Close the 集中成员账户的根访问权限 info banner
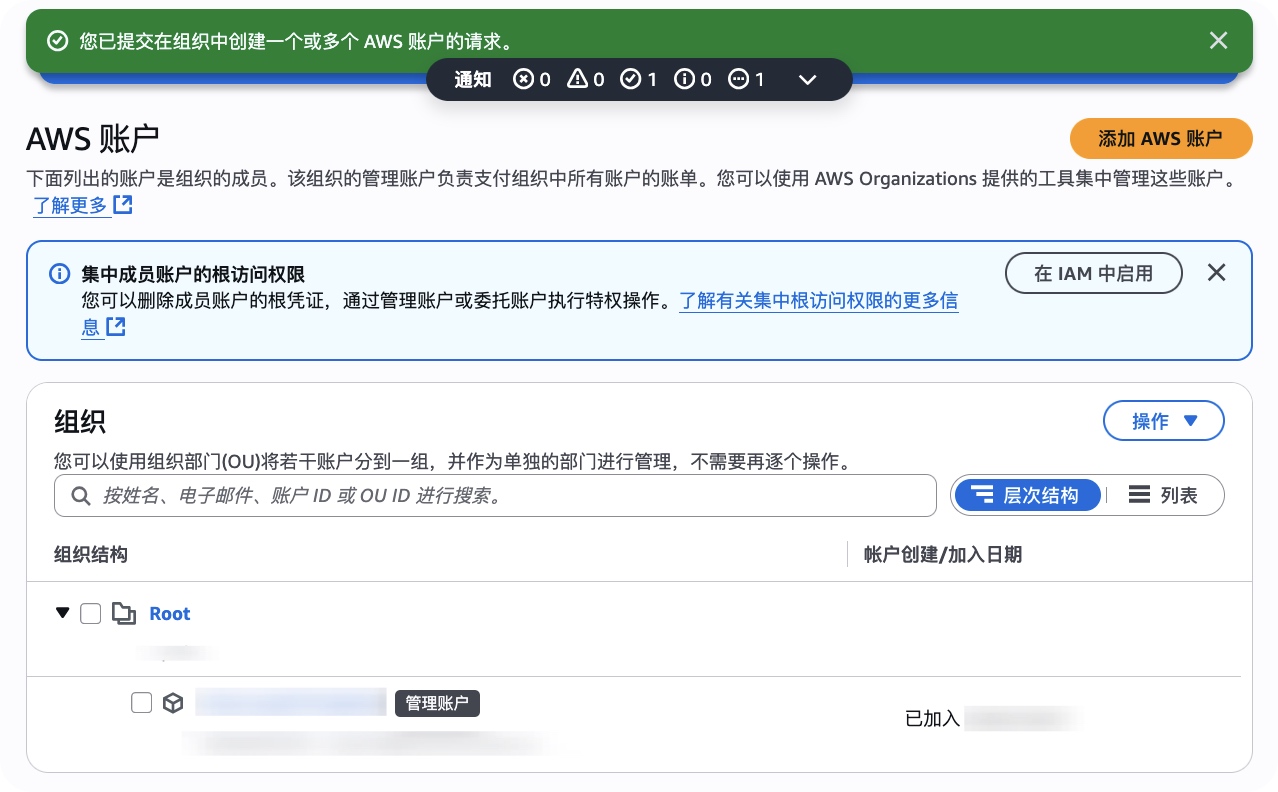This screenshot has height=792, width=1278. pos(1216,272)
